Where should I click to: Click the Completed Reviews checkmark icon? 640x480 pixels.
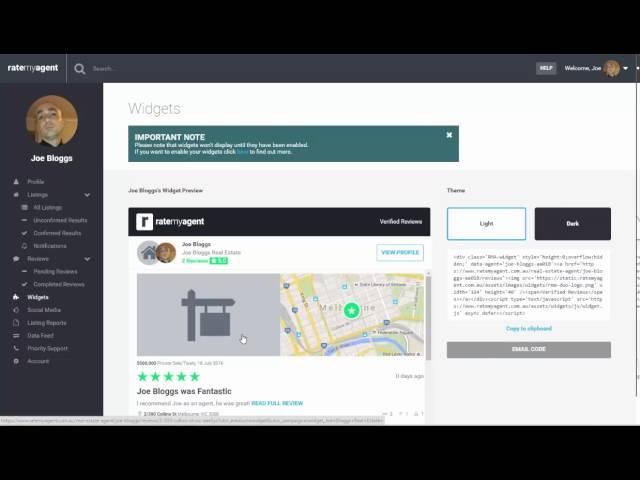coord(24,284)
